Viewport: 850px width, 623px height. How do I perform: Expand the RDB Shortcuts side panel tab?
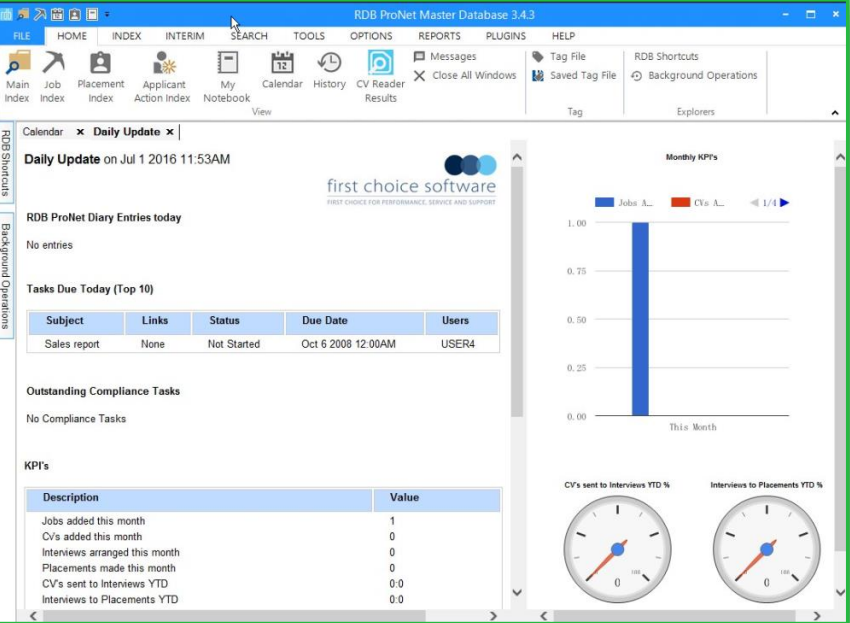(6, 163)
